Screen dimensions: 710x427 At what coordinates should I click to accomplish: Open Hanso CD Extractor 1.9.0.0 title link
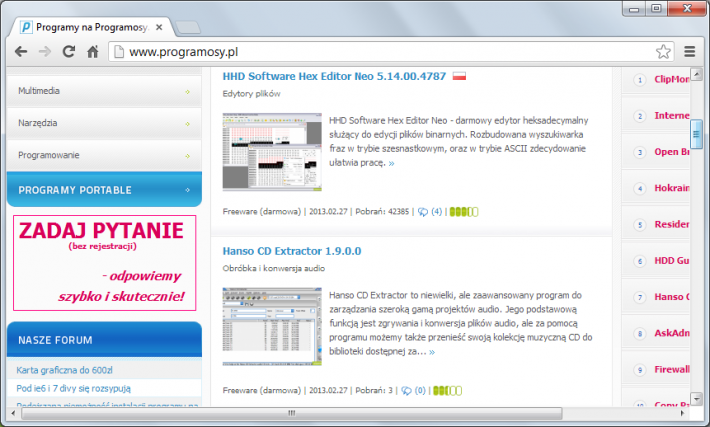[x=292, y=251]
